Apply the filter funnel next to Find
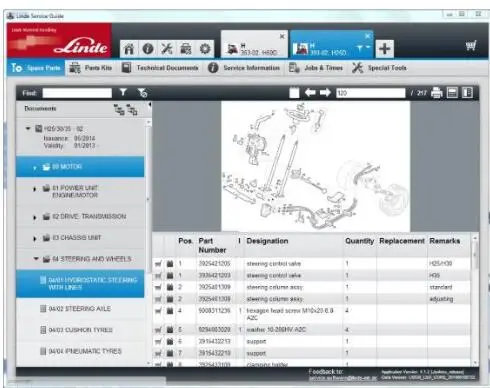The image size is (490, 388). click(x=123, y=92)
